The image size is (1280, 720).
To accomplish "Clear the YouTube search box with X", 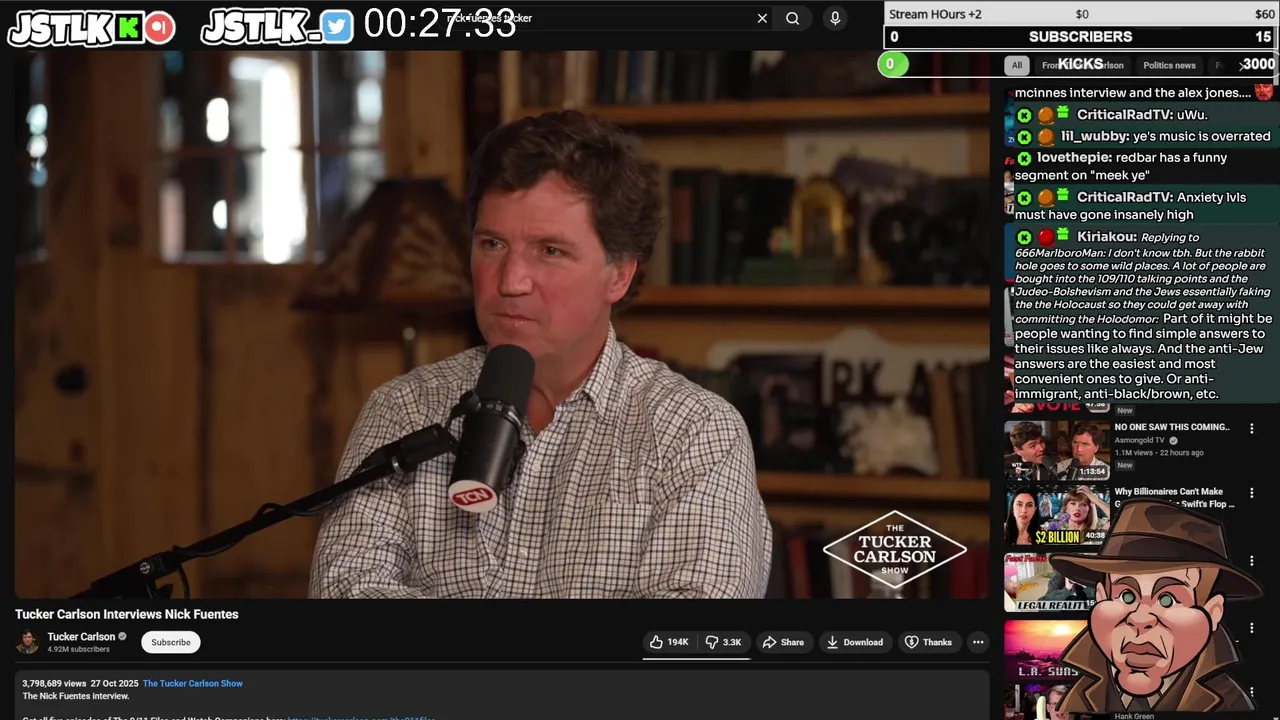I will (762, 18).
